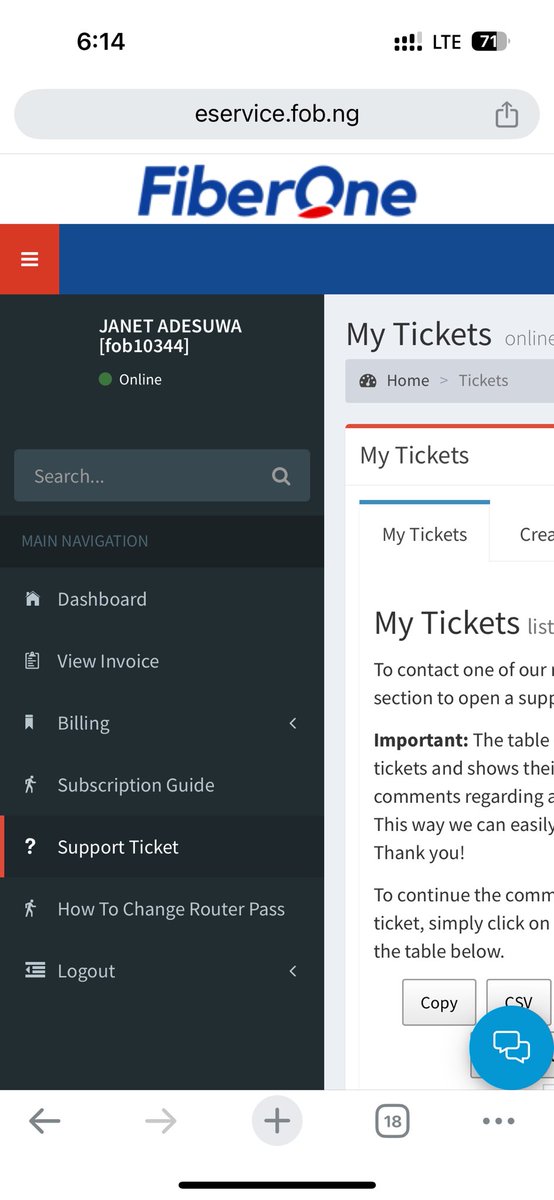Open the live chat bubble

pos(511,1047)
